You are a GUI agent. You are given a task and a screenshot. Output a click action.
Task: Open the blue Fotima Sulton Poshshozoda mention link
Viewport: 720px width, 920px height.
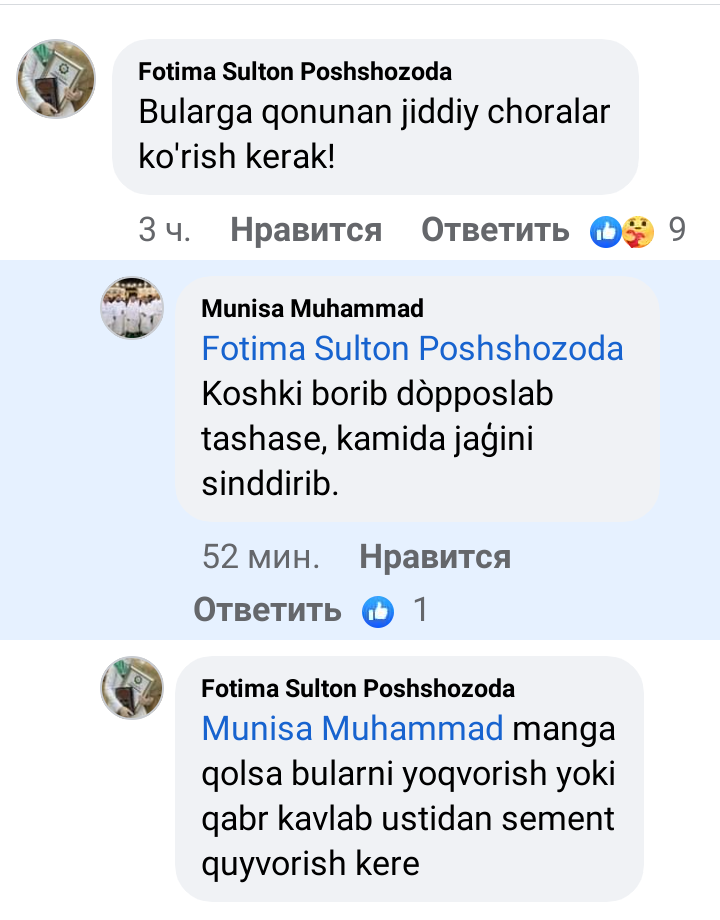click(x=412, y=348)
